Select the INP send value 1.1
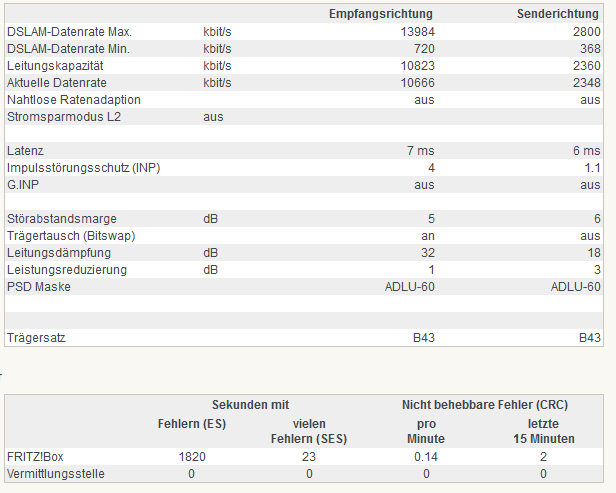 coord(592,168)
